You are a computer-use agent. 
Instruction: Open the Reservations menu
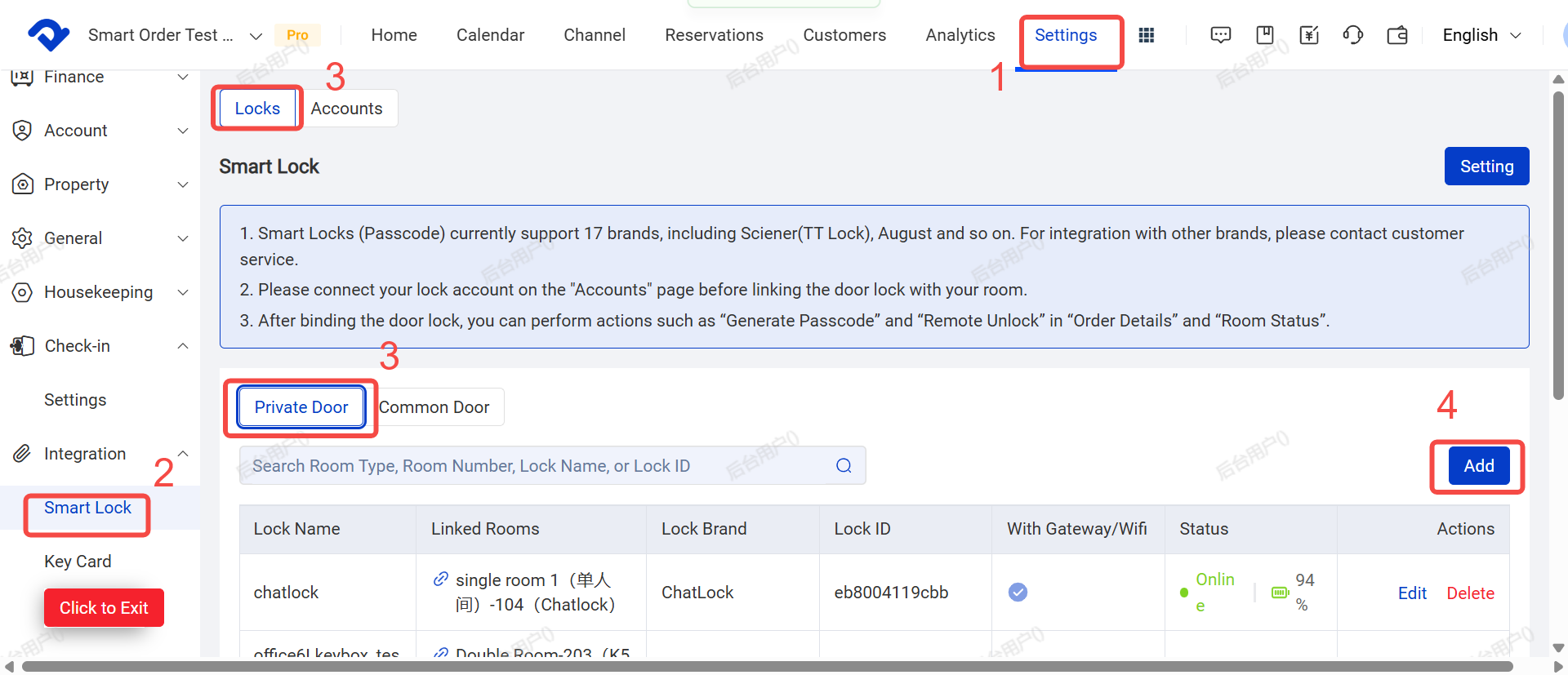point(714,35)
